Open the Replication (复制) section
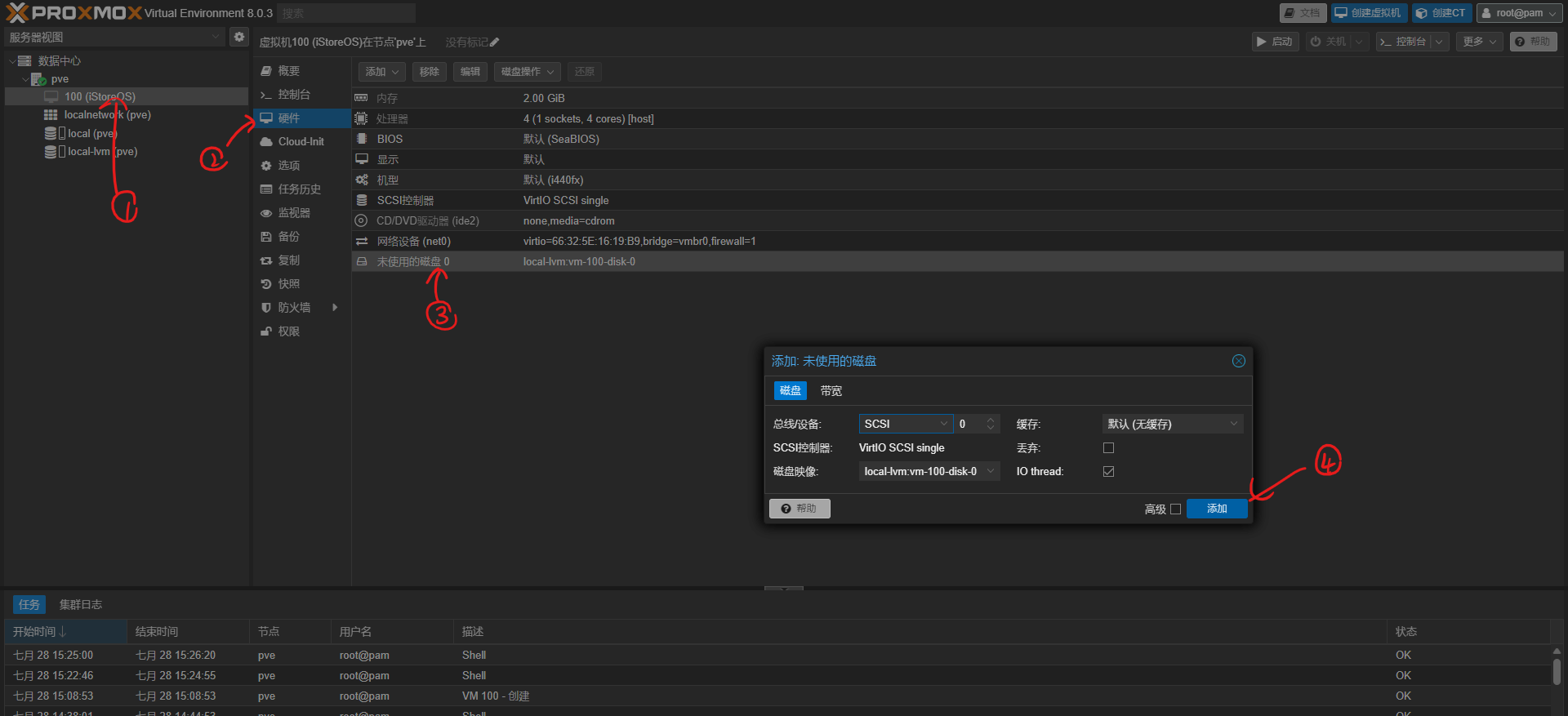This screenshot has height=716, width=1568. pos(302,260)
